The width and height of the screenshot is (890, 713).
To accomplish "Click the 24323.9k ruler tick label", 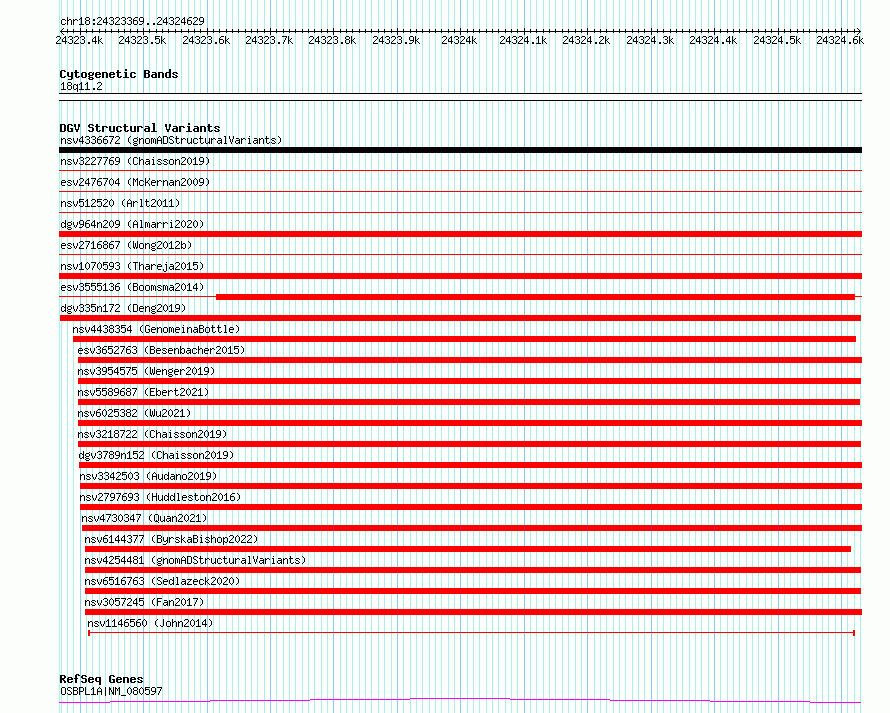I will tap(396, 40).
